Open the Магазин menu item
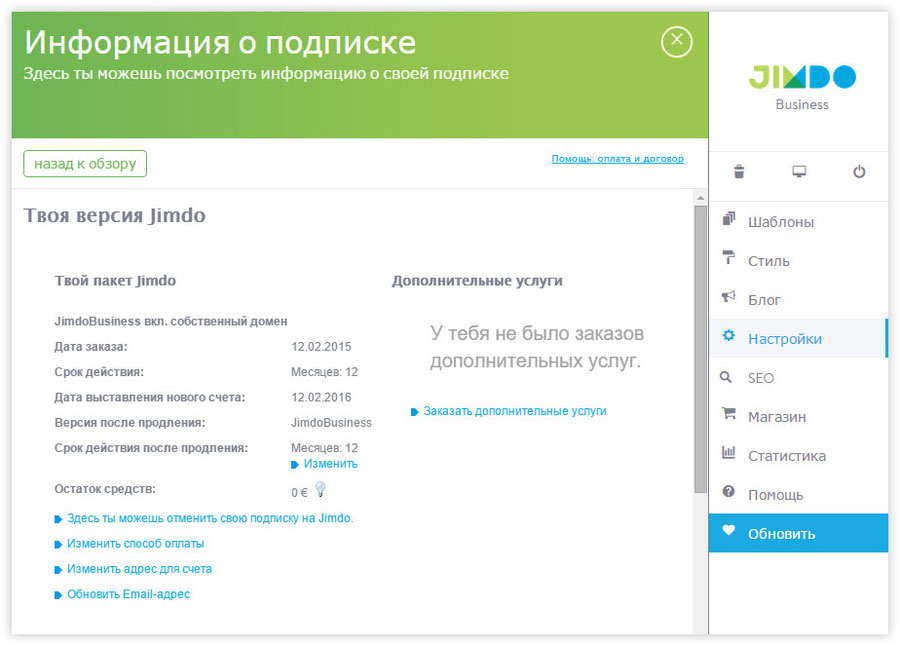The width and height of the screenshot is (900, 646). click(x=798, y=417)
